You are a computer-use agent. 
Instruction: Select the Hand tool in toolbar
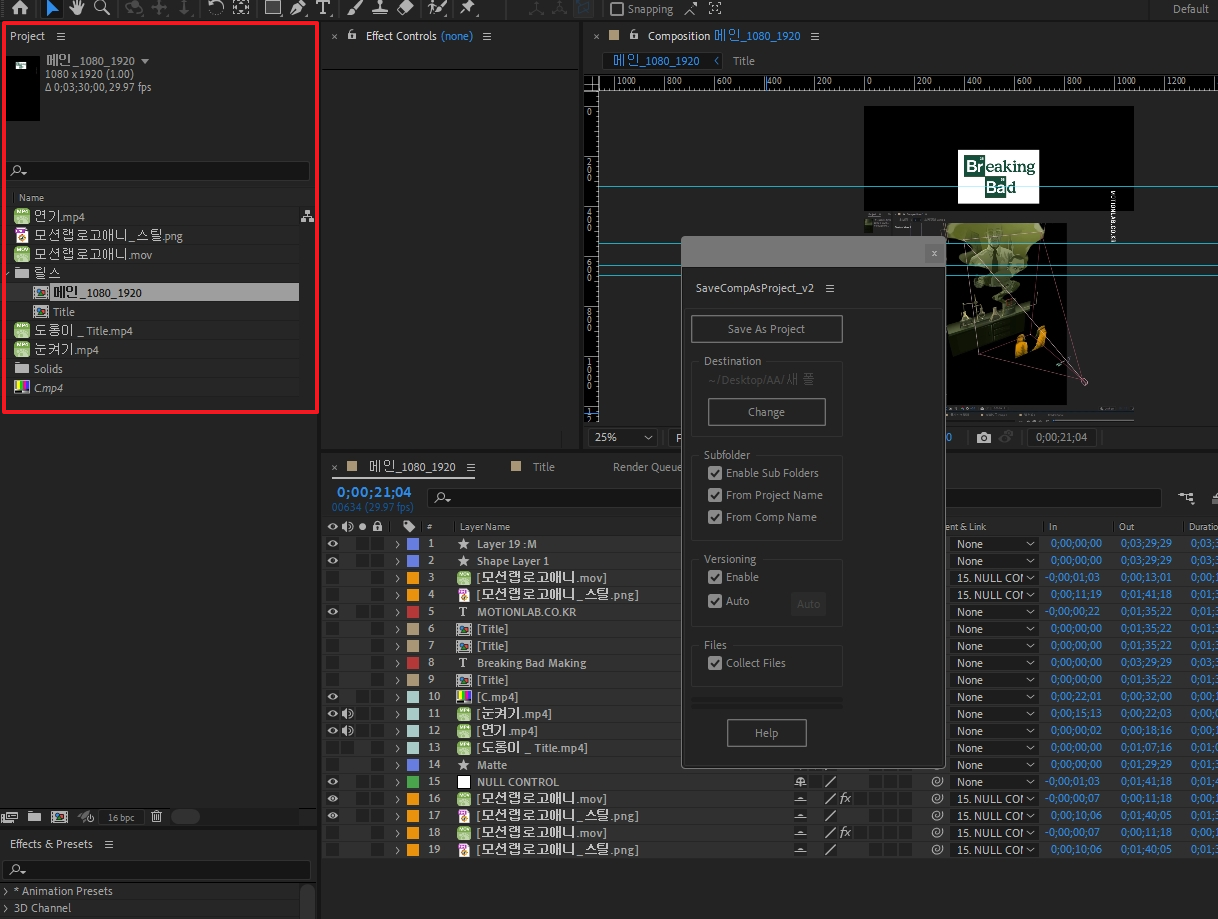tap(77, 9)
